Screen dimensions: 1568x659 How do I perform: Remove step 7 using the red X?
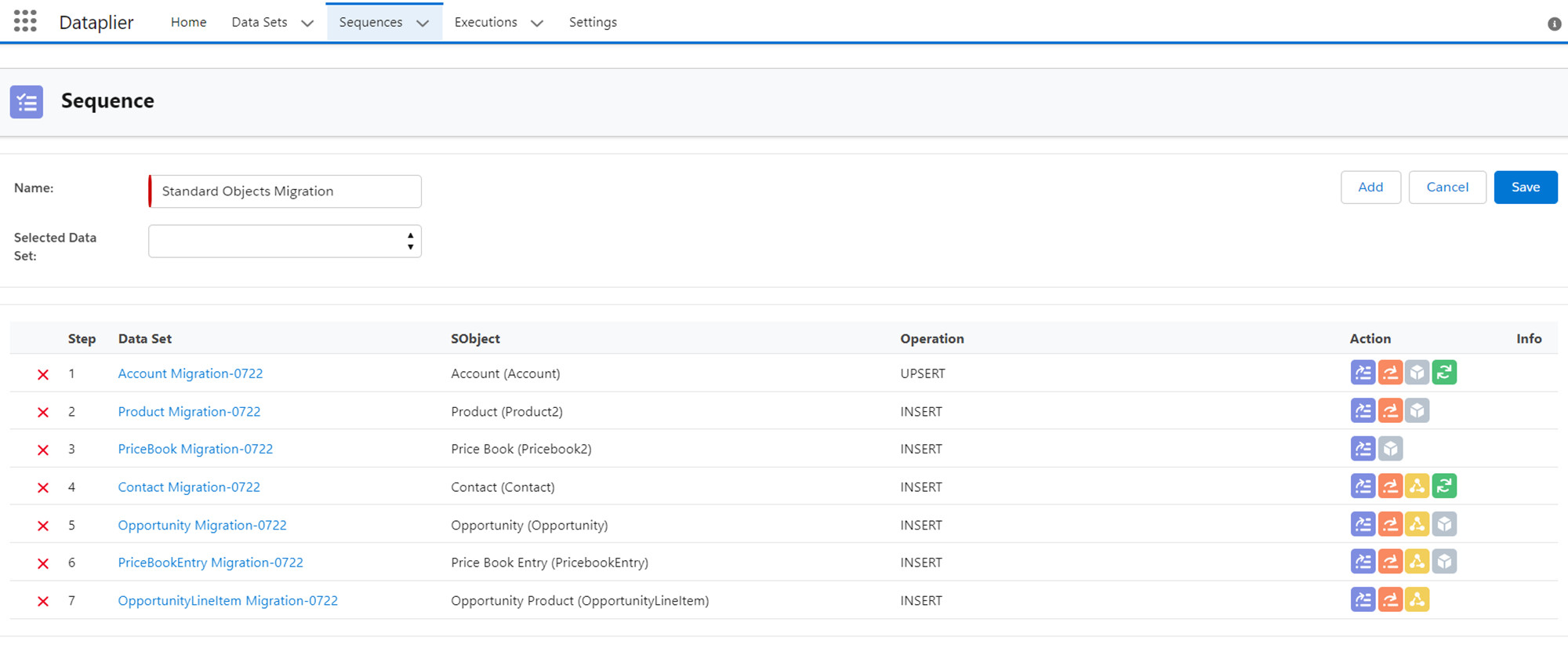(x=43, y=602)
